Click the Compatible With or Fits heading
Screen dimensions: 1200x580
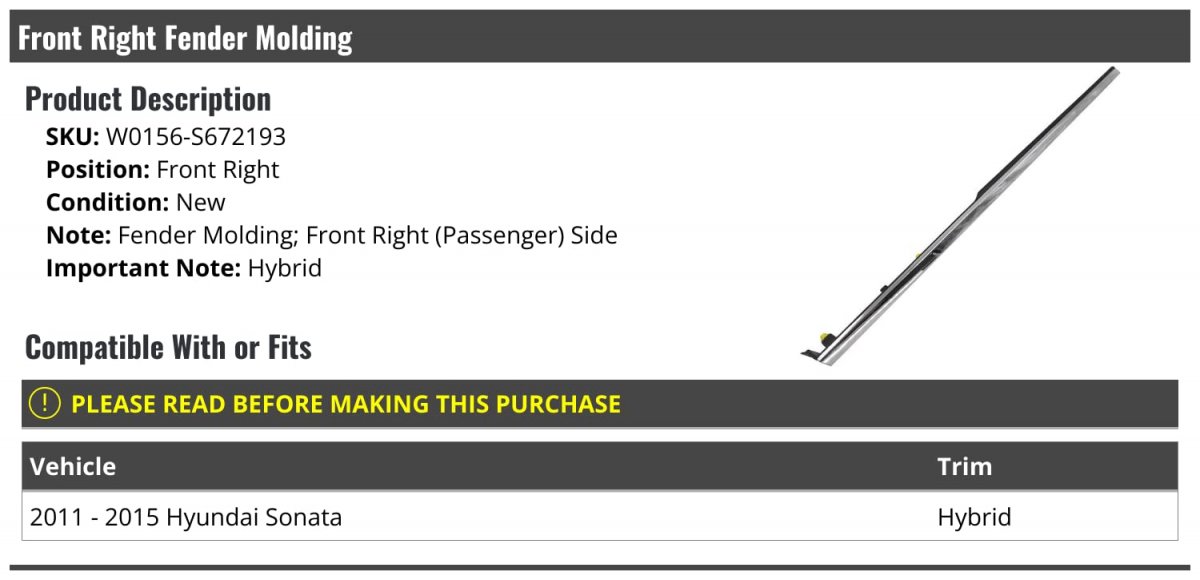[168, 347]
